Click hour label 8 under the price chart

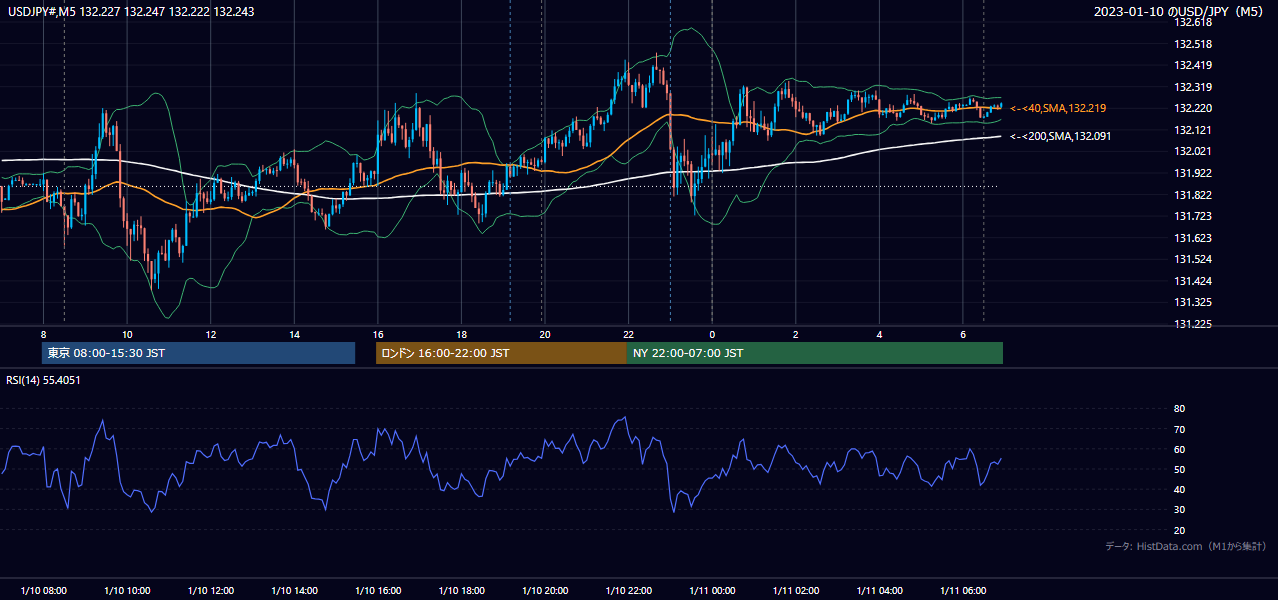coord(43,334)
